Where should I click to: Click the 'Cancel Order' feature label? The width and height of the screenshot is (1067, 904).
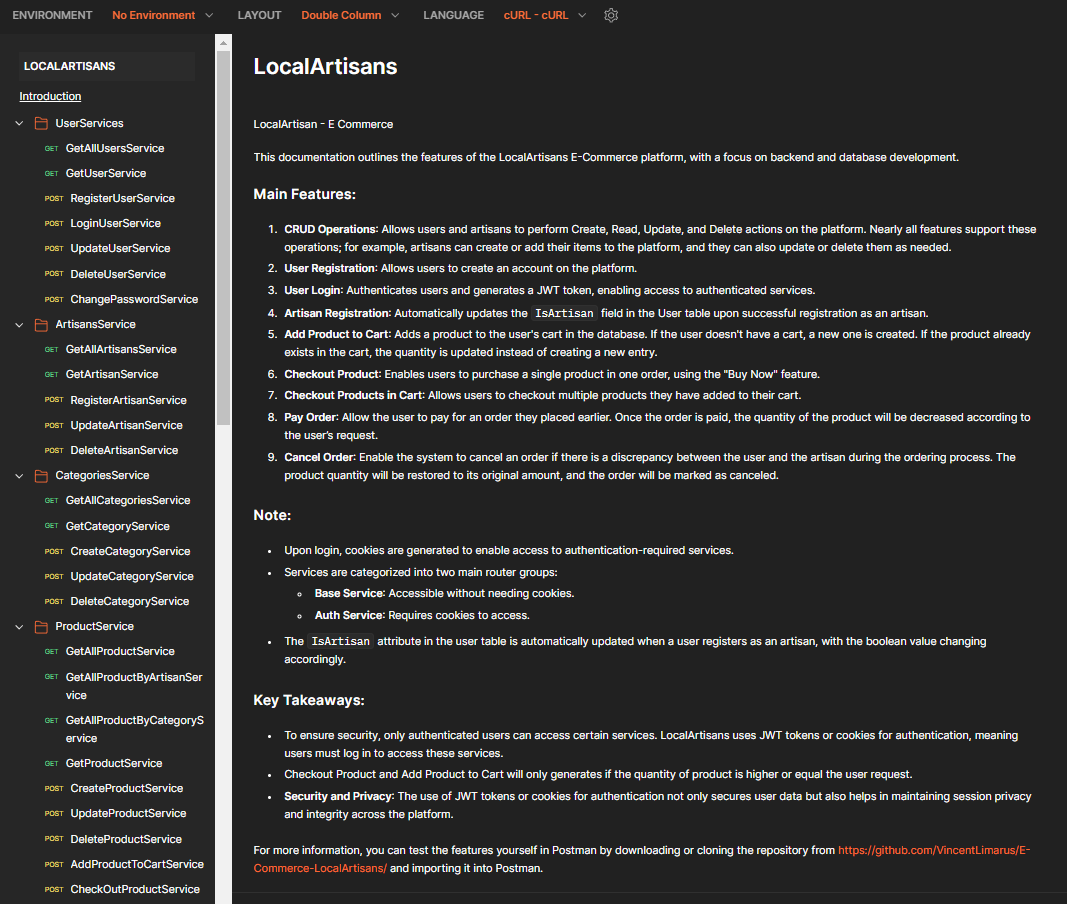pos(319,457)
